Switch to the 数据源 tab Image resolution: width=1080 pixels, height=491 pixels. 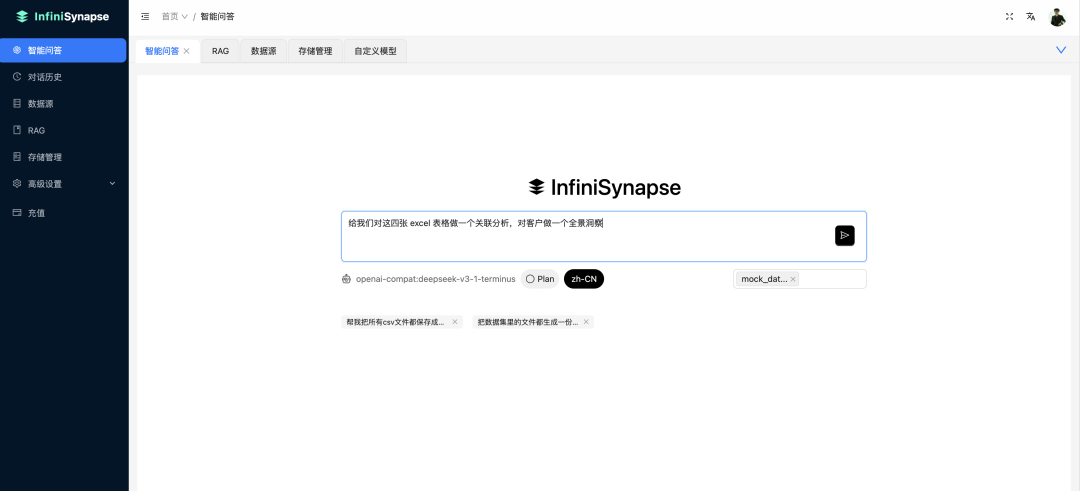coord(264,51)
